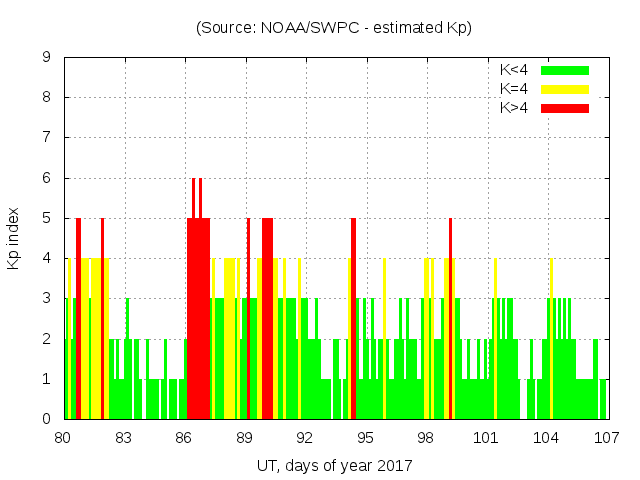Image resolution: width=640 pixels, height=480 pixels.
Task: Click the green K<4 legend swatch
Action: (565, 70)
